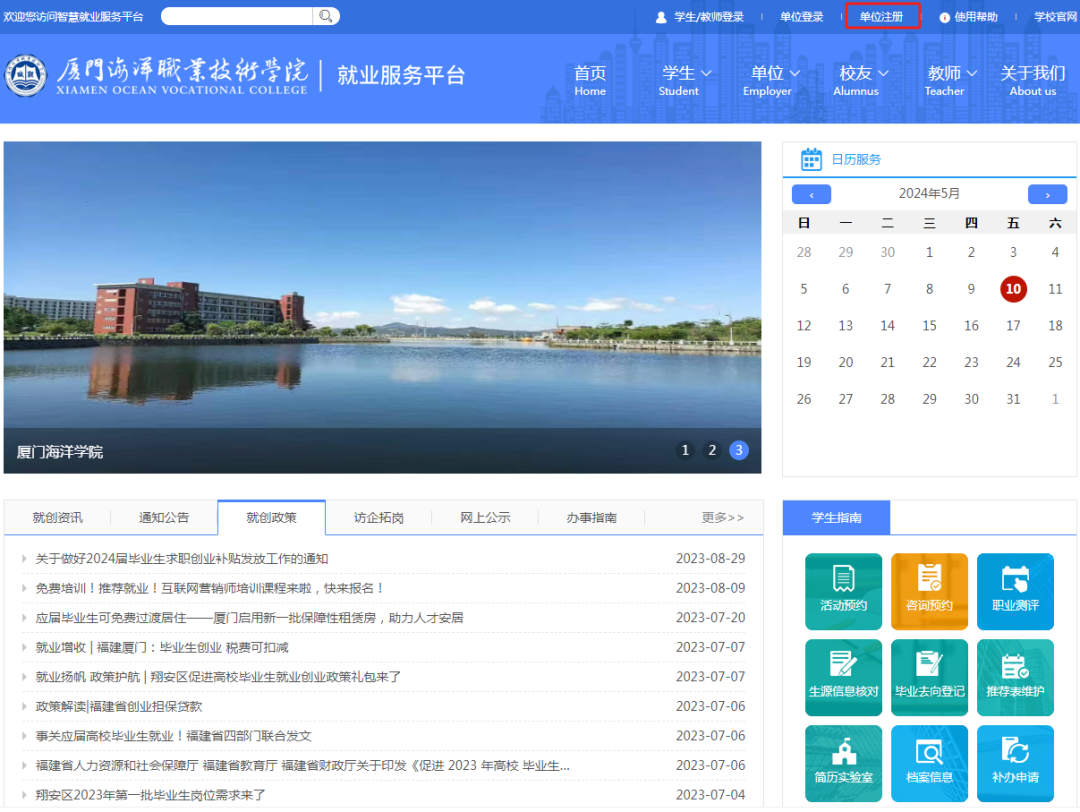Open 简历实验室 icon tile
This screenshot has height=812, width=1080.
(843, 763)
